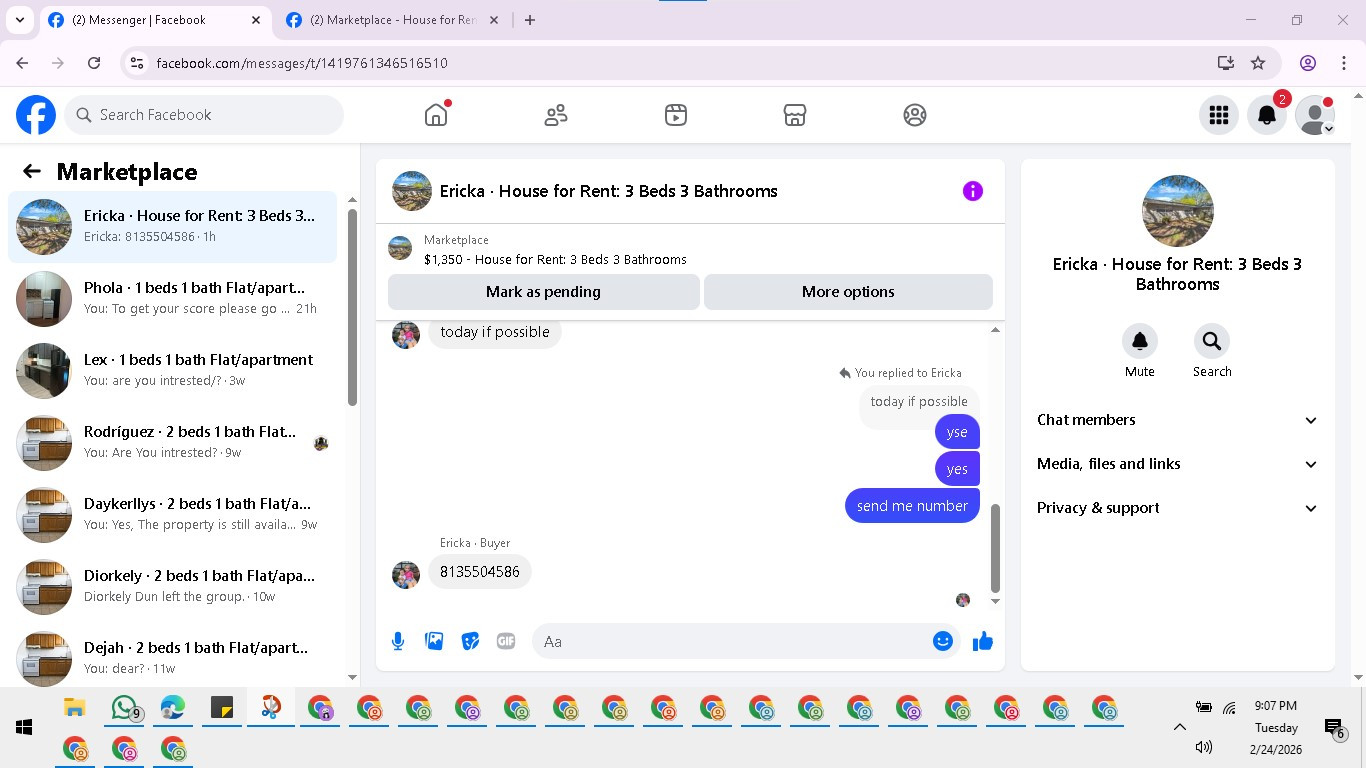The image size is (1366, 768).
Task: Click More options button
Action: (848, 292)
